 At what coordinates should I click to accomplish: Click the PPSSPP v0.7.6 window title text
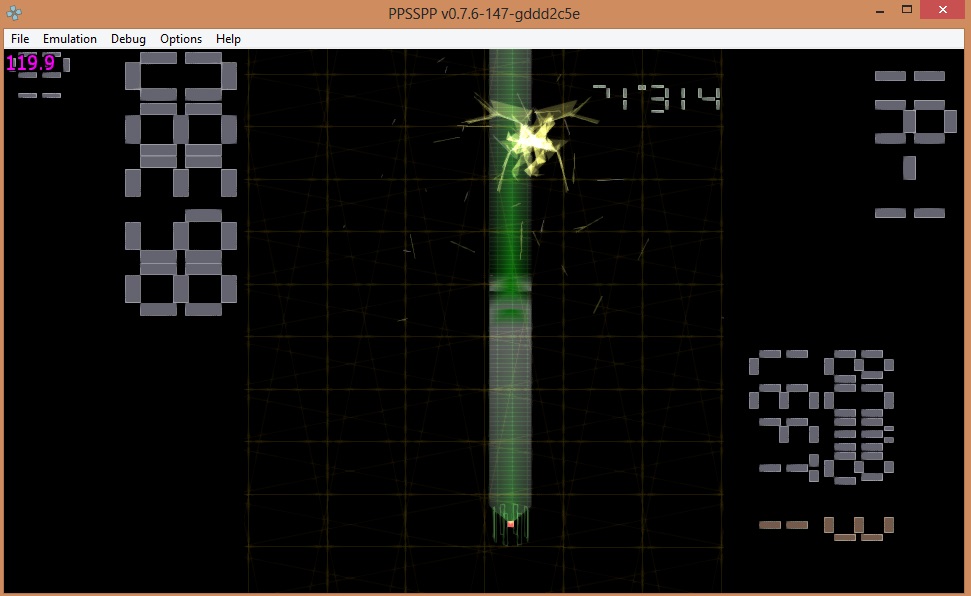click(x=484, y=13)
